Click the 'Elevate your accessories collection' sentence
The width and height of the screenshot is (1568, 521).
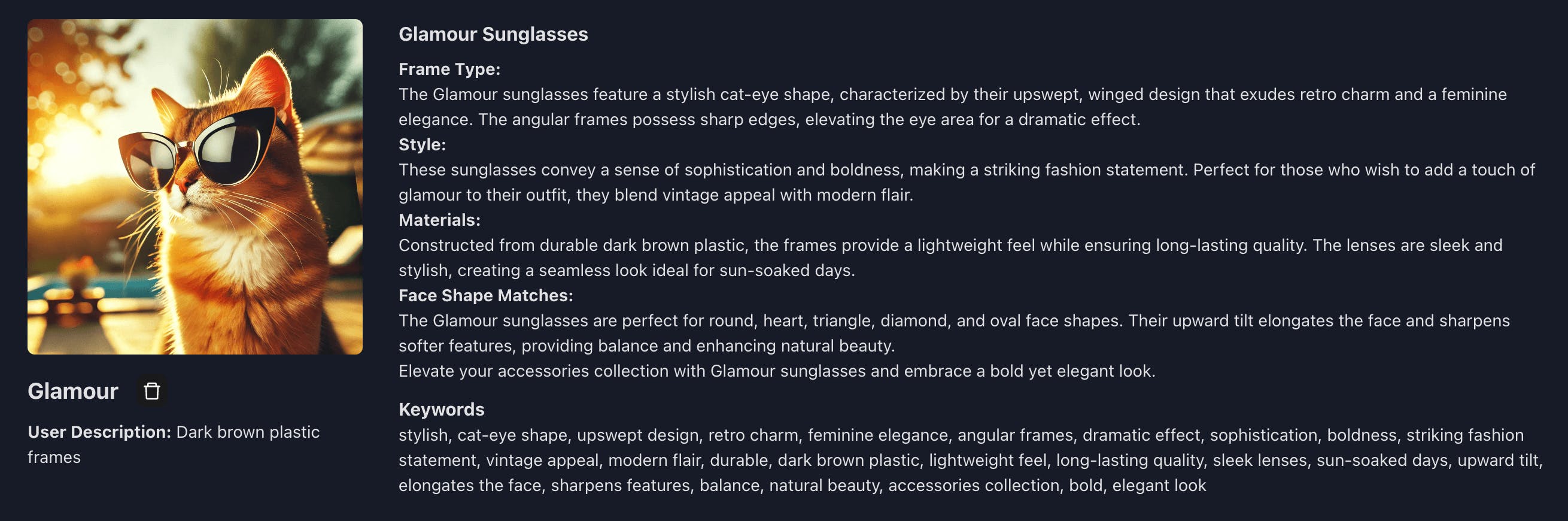776,371
